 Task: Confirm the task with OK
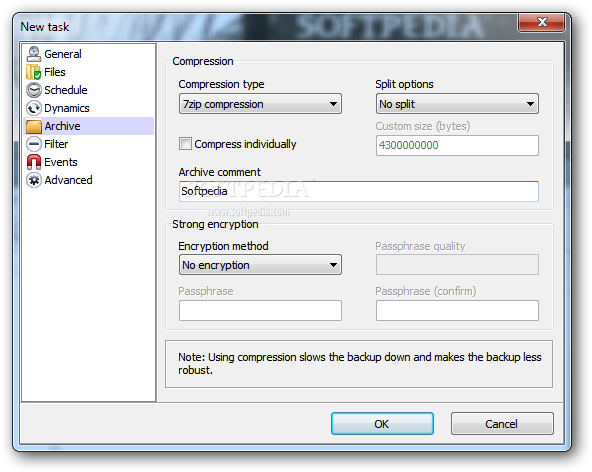(382, 424)
